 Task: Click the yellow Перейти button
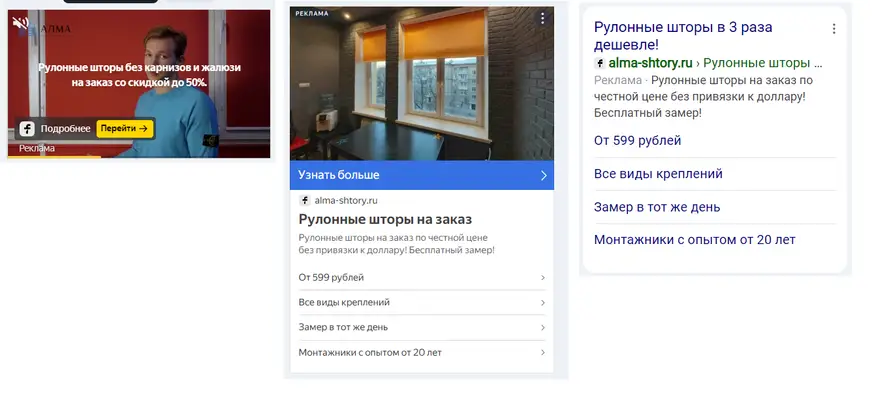tap(125, 128)
